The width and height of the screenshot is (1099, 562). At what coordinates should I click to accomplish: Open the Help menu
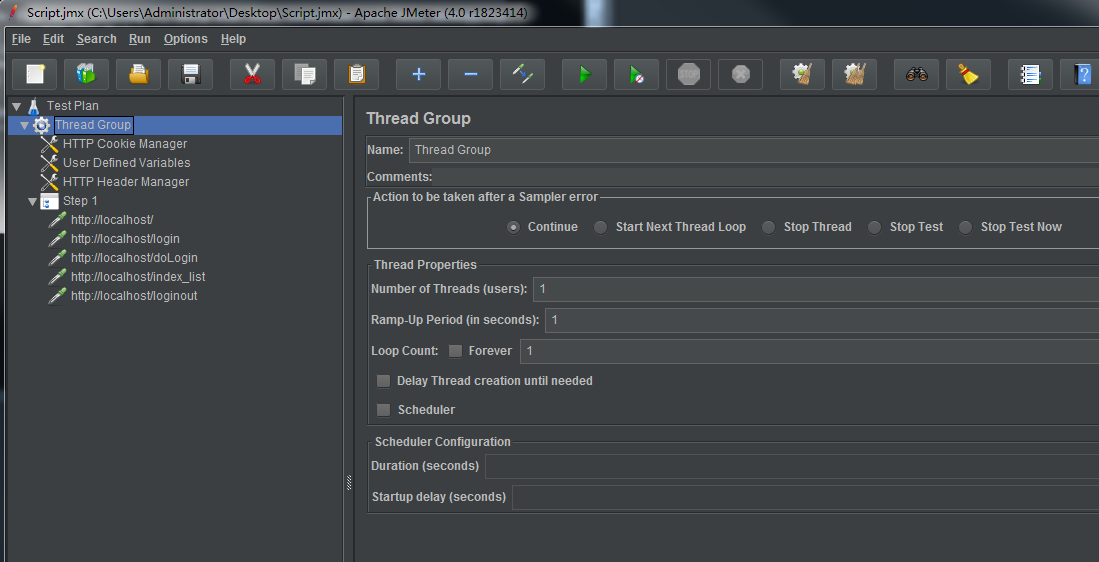(x=233, y=39)
